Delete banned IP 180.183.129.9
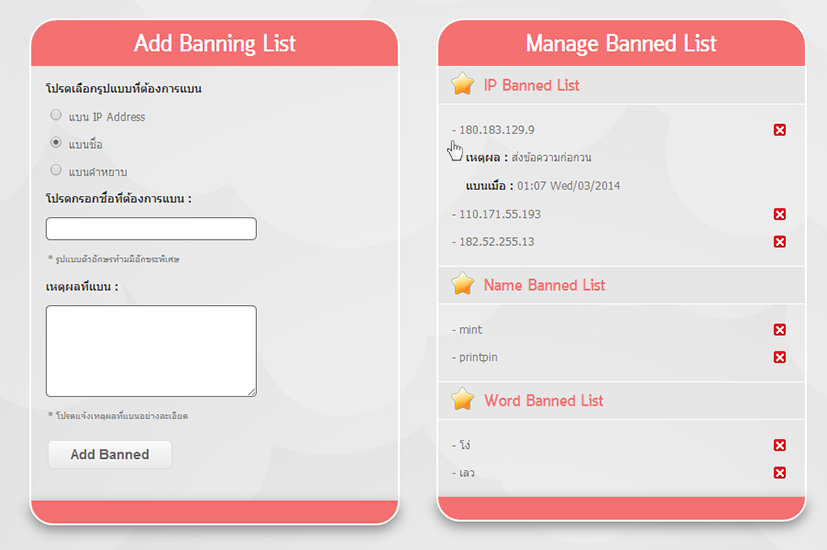This screenshot has width=827, height=550. (x=780, y=130)
